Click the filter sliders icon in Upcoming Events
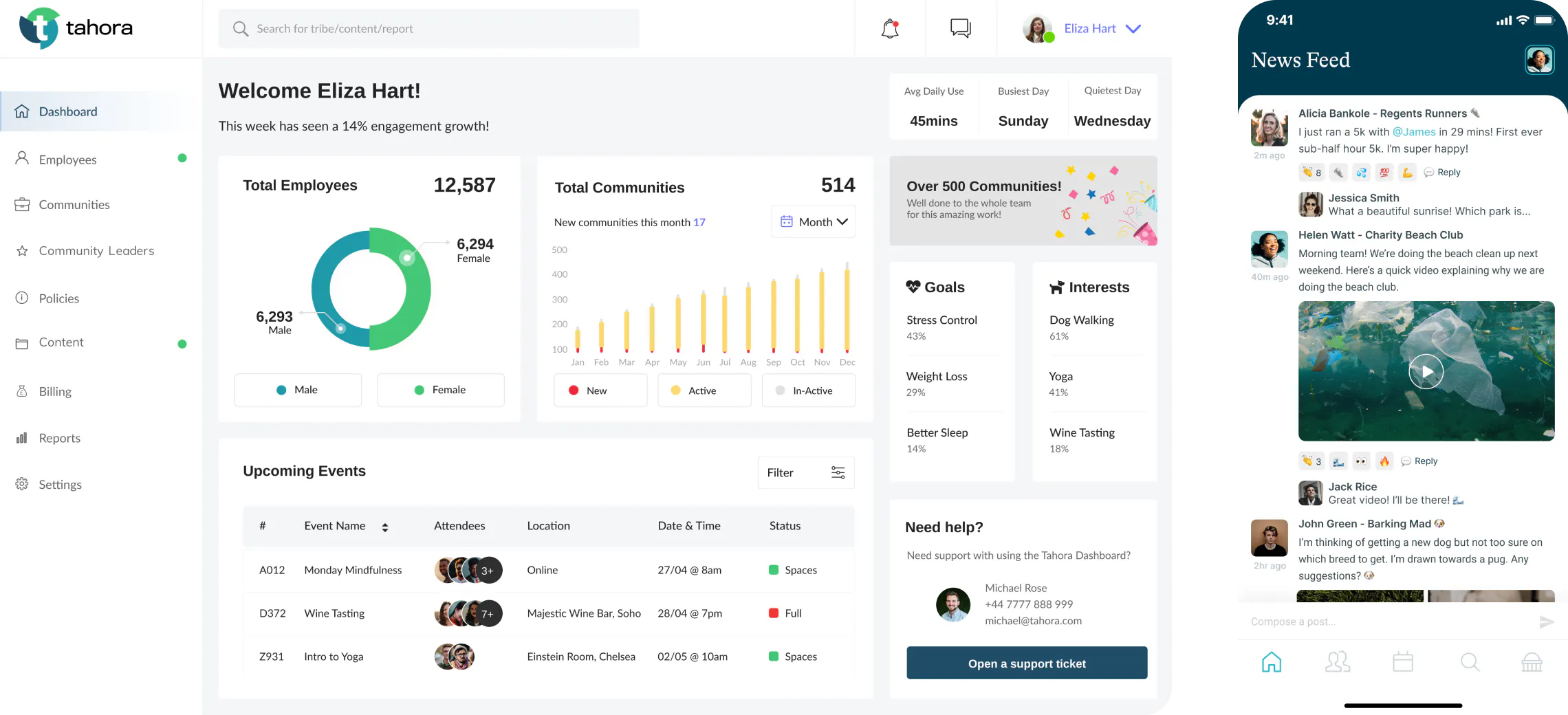The image size is (1568, 715). pos(838,473)
